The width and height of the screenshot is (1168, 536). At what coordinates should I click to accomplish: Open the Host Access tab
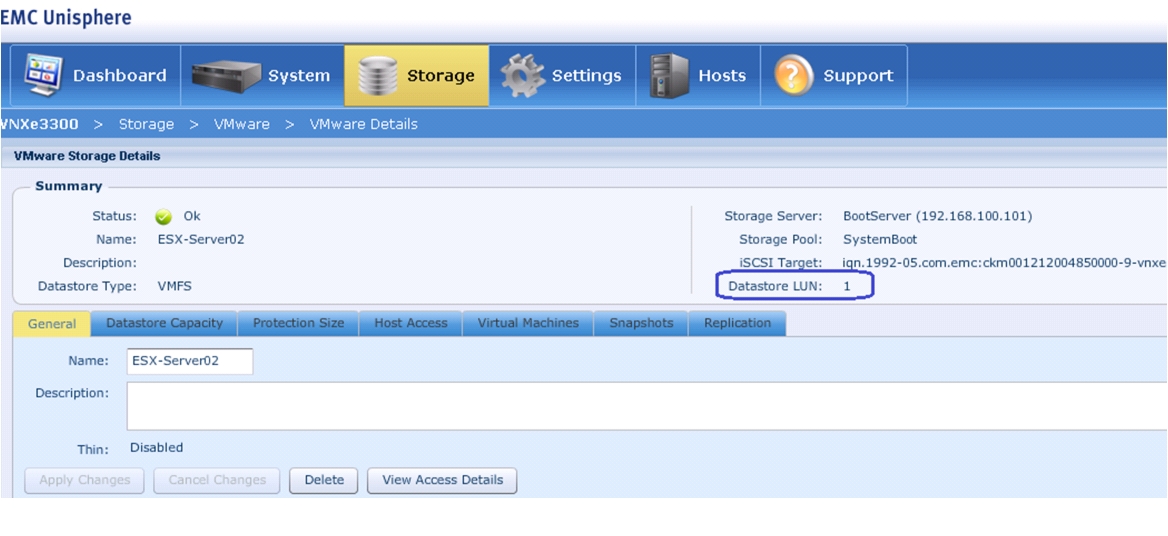pyautogui.click(x=411, y=323)
